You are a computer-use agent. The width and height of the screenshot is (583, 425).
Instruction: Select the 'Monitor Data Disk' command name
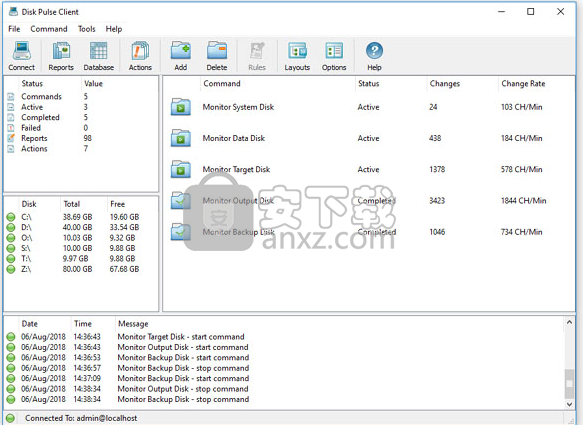click(233, 138)
